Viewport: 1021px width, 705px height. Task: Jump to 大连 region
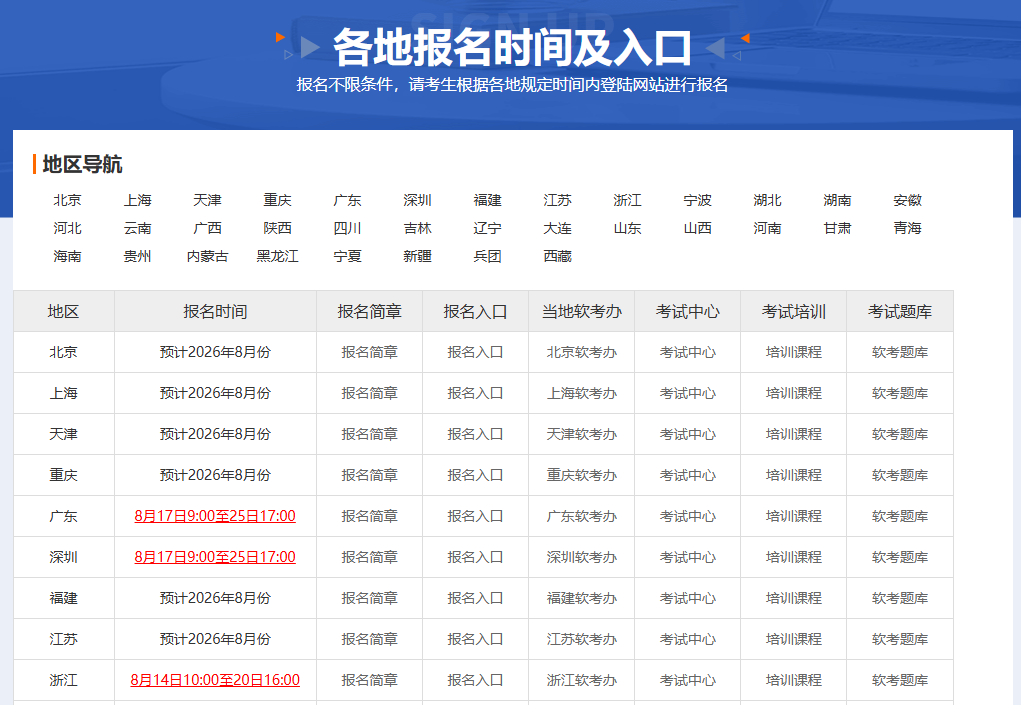click(x=557, y=228)
